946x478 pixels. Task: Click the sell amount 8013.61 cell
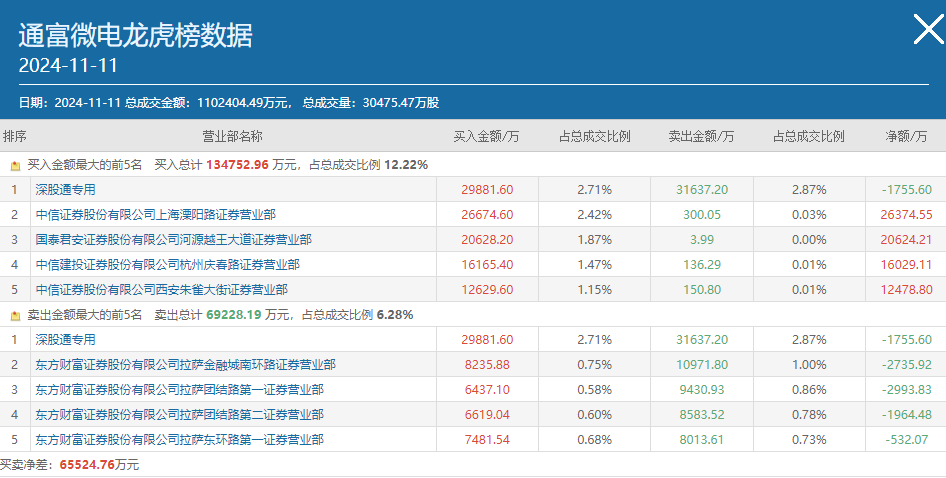[702, 440]
